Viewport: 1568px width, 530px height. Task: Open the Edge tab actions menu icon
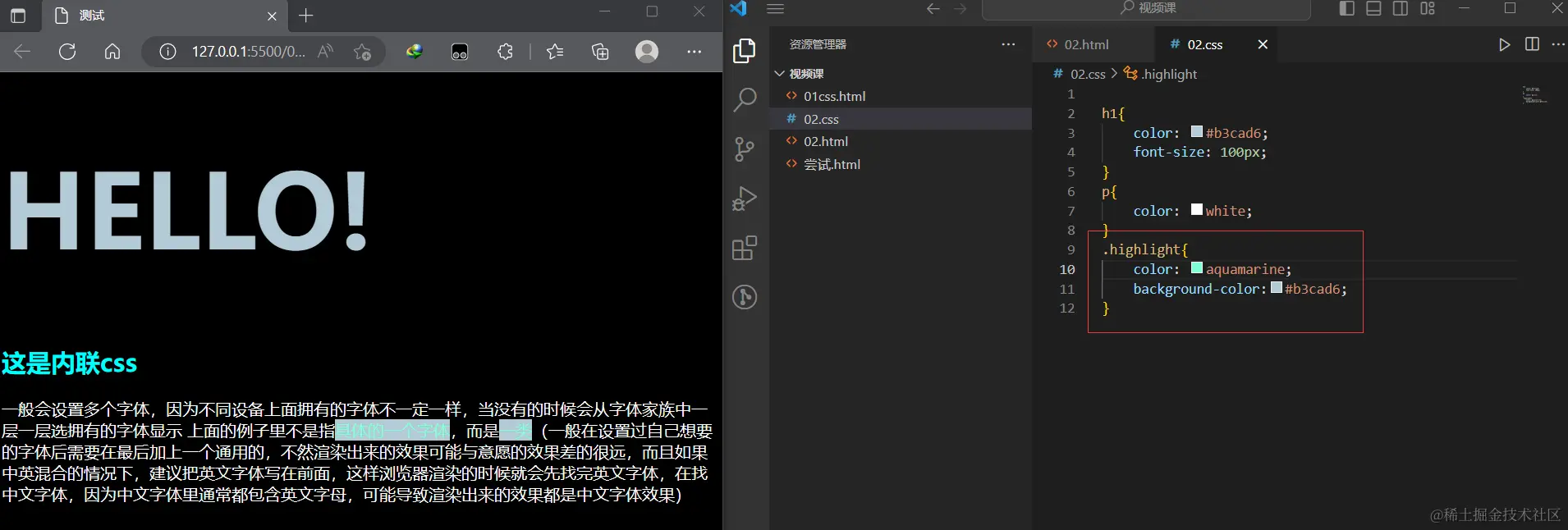click(x=18, y=15)
